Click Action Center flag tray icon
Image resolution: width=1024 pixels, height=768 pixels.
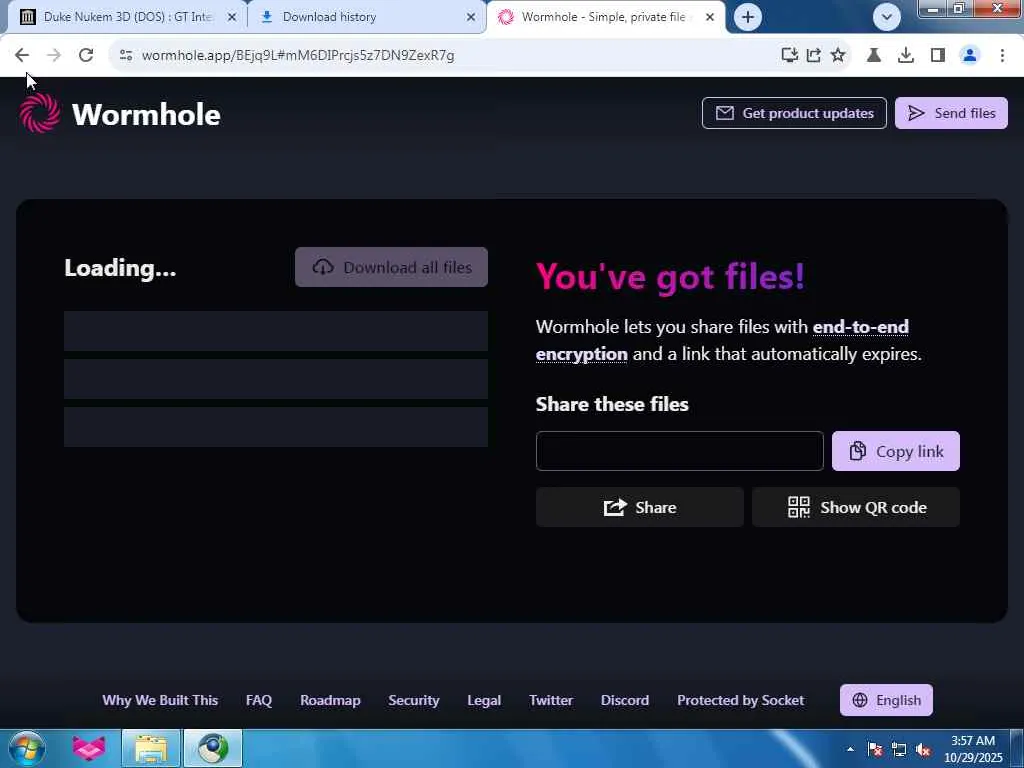(875, 749)
